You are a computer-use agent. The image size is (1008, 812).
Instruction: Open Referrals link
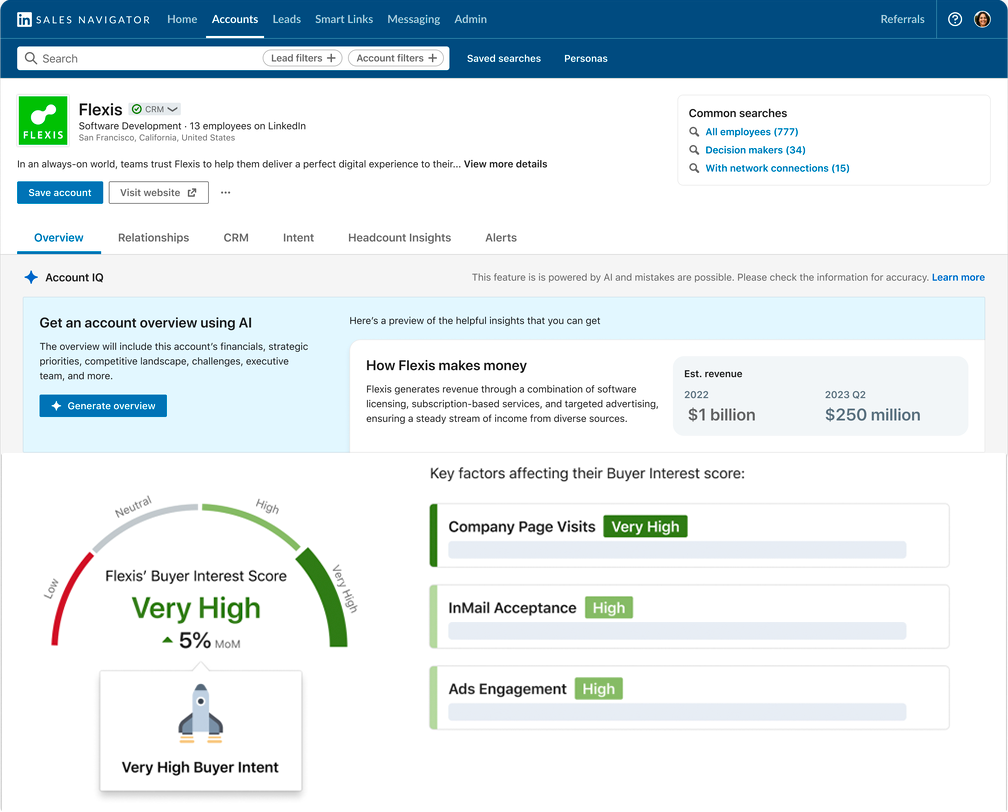point(902,19)
